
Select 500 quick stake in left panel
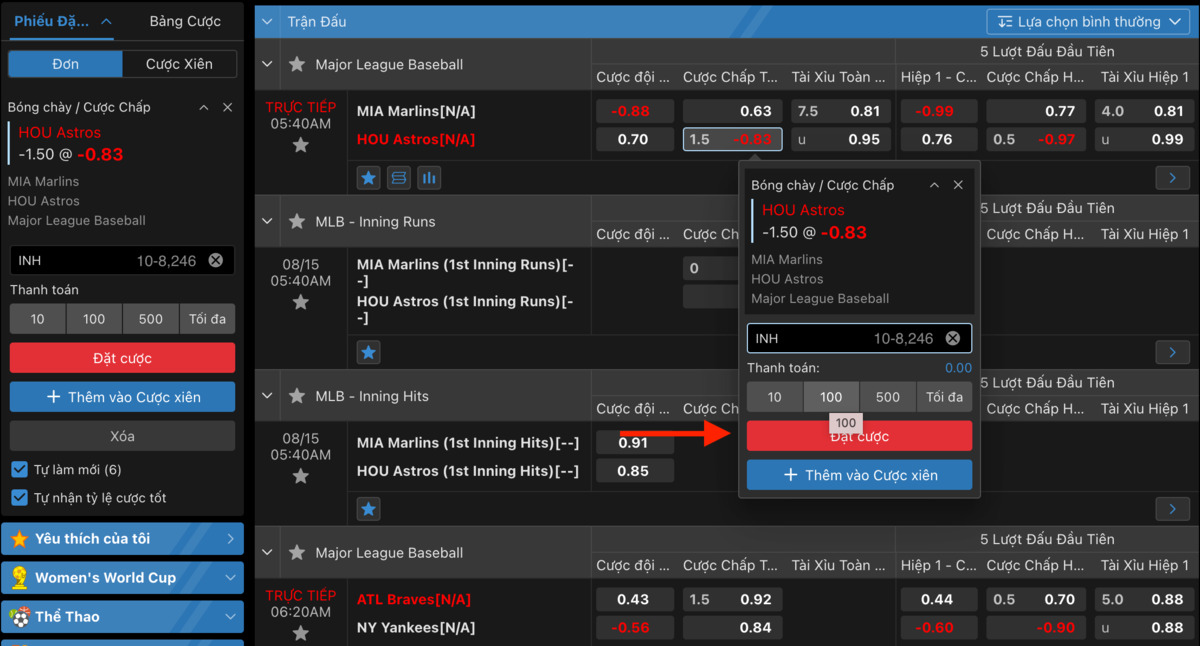[x=151, y=319]
